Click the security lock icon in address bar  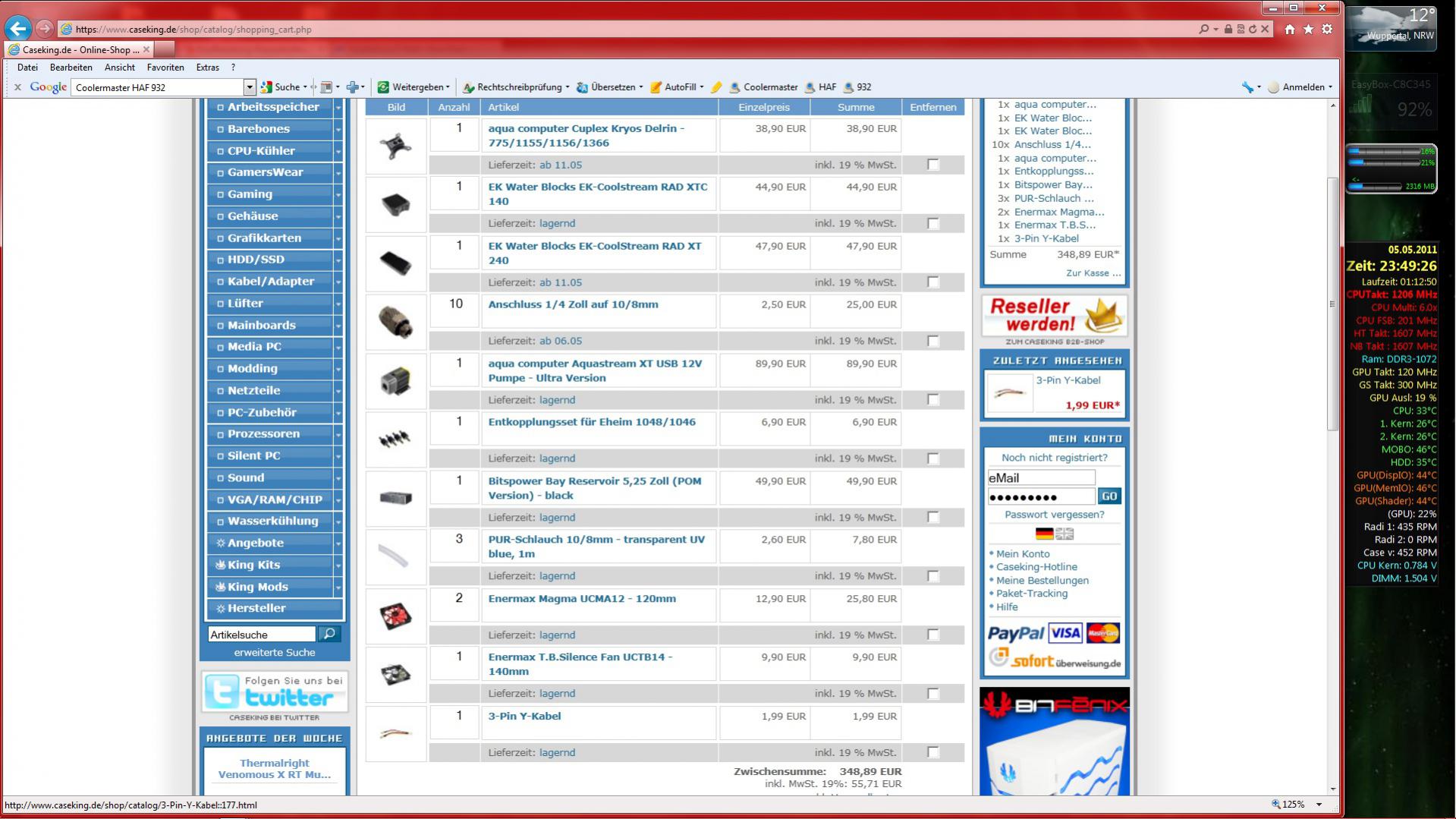pyautogui.click(x=1228, y=29)
